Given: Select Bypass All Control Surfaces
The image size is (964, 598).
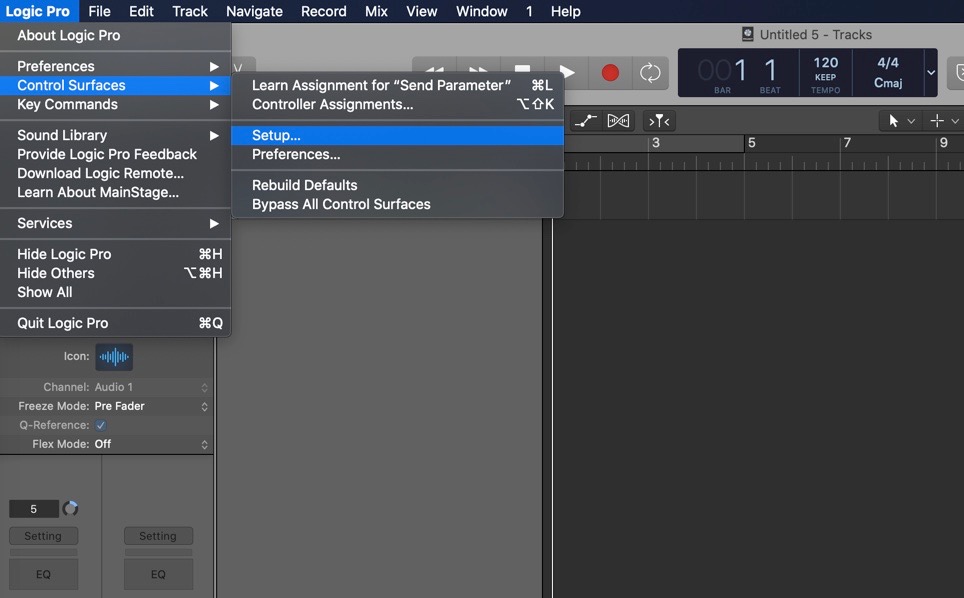Looking at the screenshot, I should pyautogui.click(x=341, y=204).
